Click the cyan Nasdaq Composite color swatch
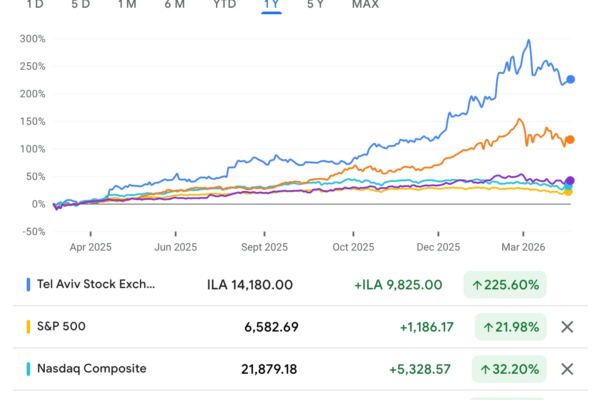 [x=28, y=369]
